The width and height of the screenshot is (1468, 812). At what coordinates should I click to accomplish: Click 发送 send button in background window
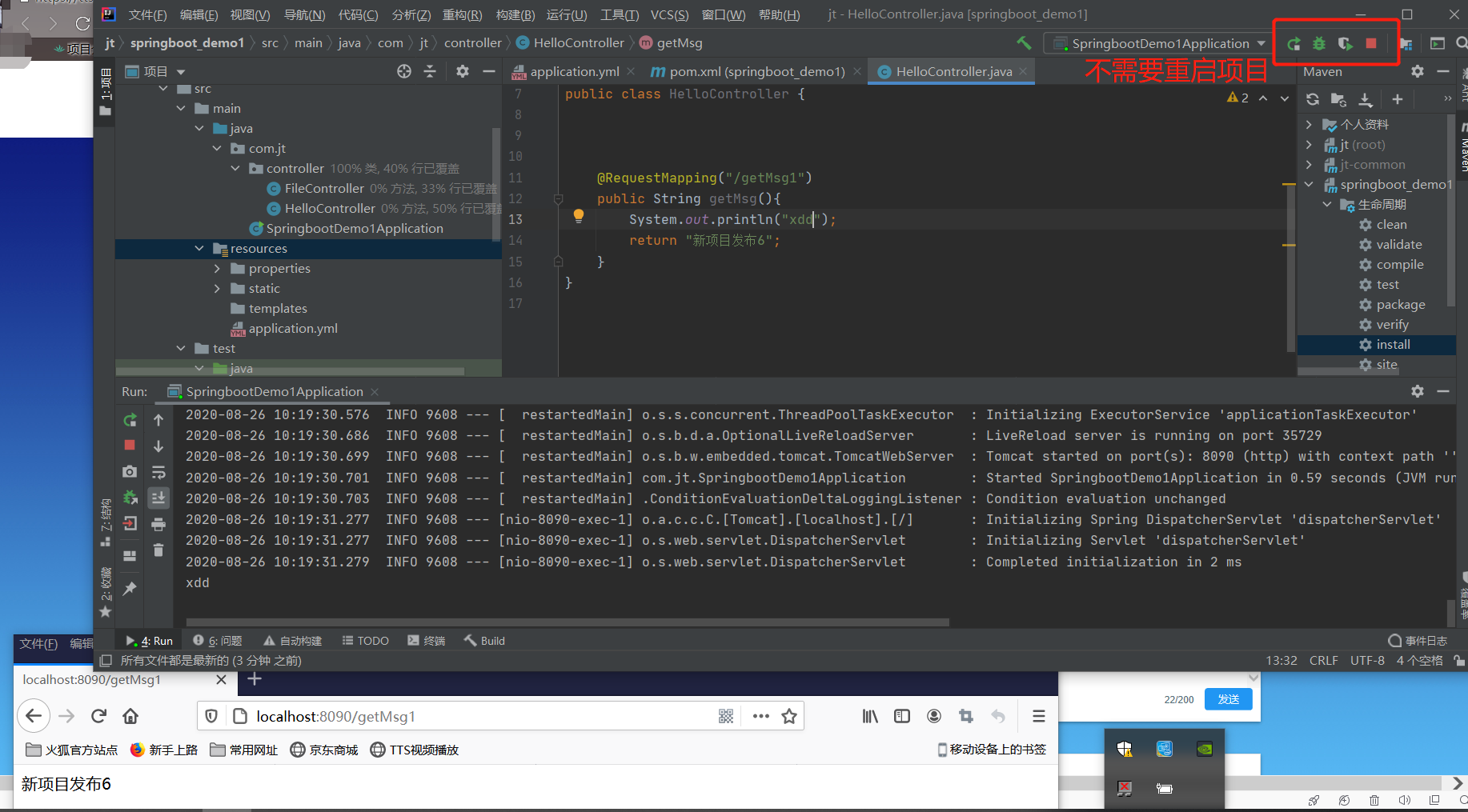click(1229, 699)
